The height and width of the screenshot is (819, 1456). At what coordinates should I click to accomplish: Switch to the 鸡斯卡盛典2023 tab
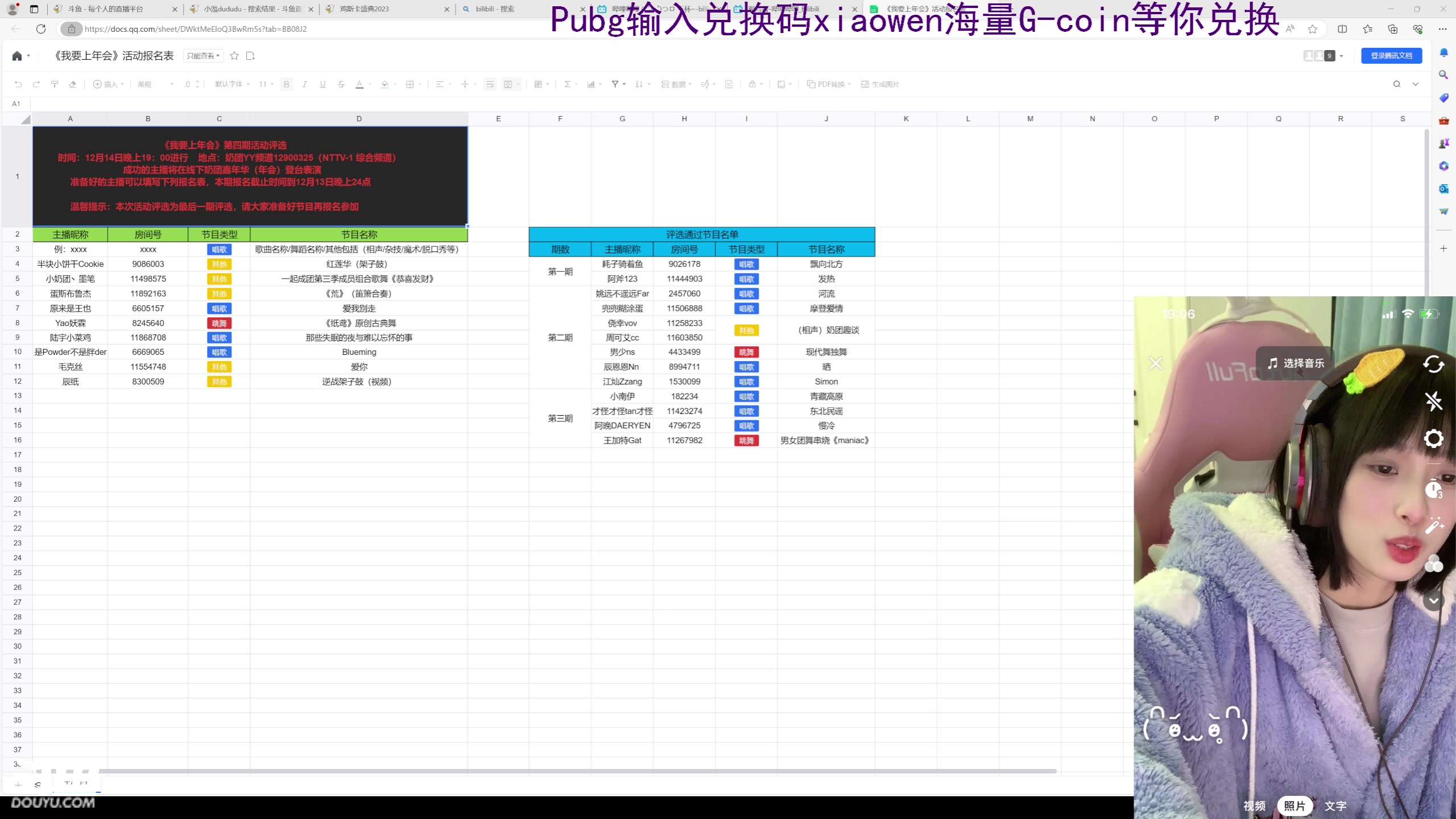coord(387,9)
